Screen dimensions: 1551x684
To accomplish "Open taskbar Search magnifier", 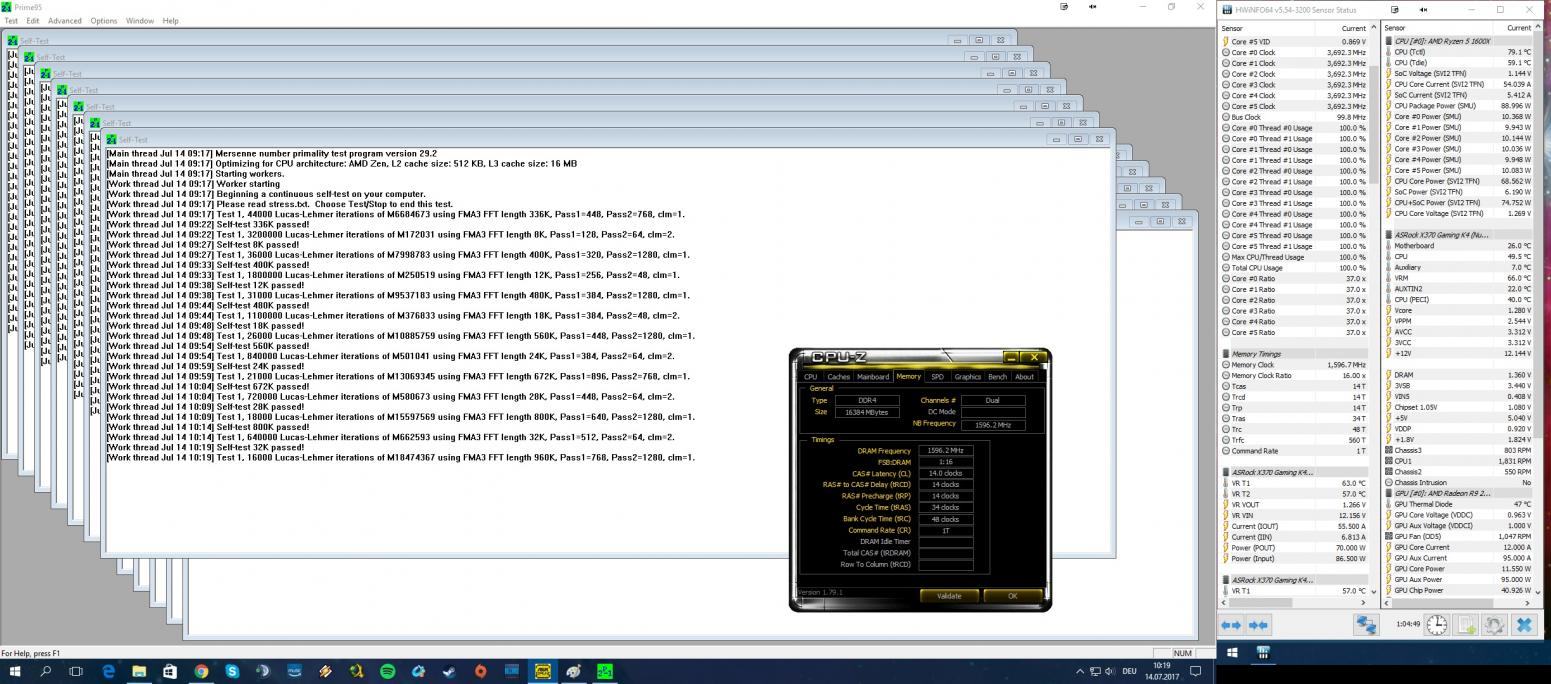I will pos(46,671).
